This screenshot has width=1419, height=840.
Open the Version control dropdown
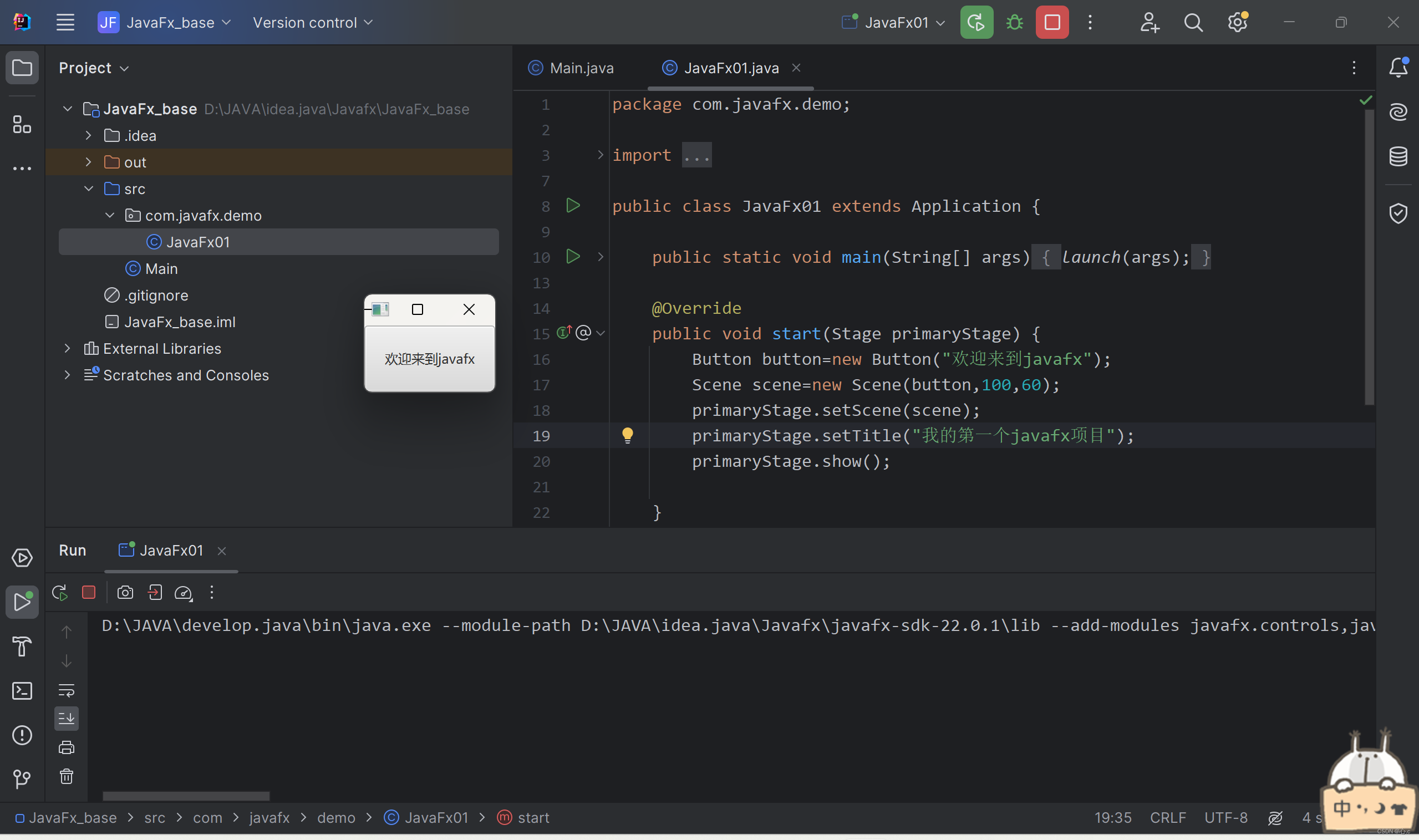pos(312,23)
